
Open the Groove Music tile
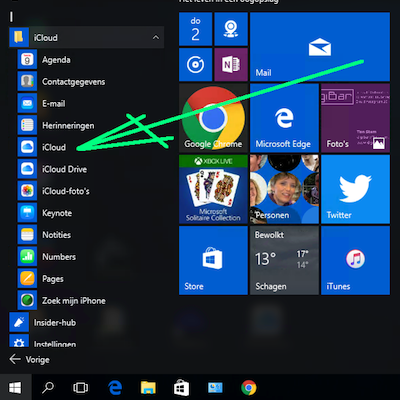point(195,65)
